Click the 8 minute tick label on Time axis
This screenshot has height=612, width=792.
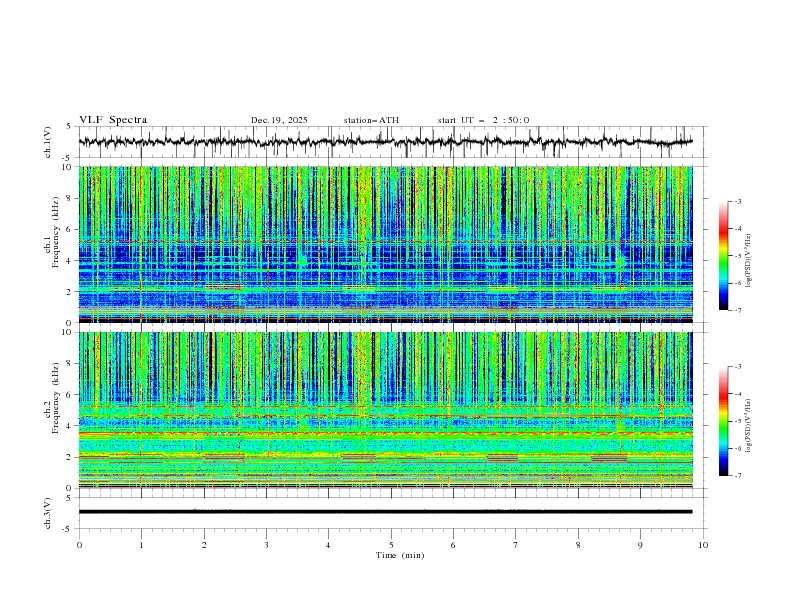click(x=578, y=545)
